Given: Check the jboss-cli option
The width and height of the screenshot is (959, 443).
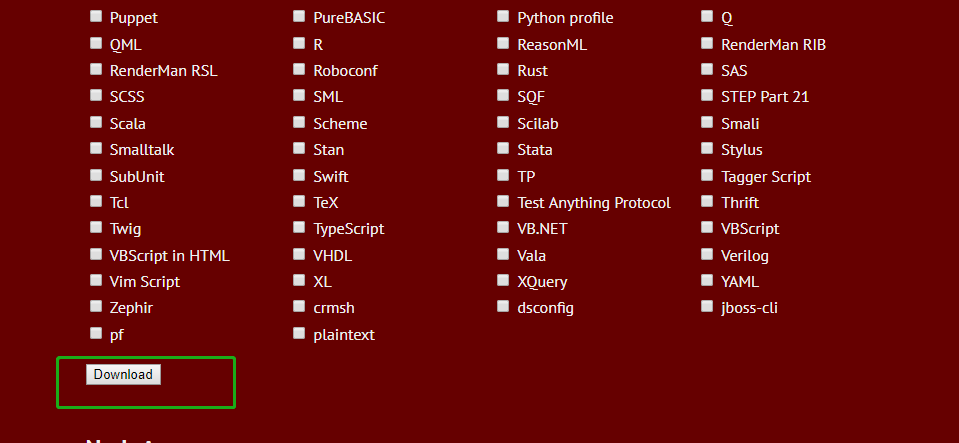Looking at the screenshot, I should pos(707,307).
